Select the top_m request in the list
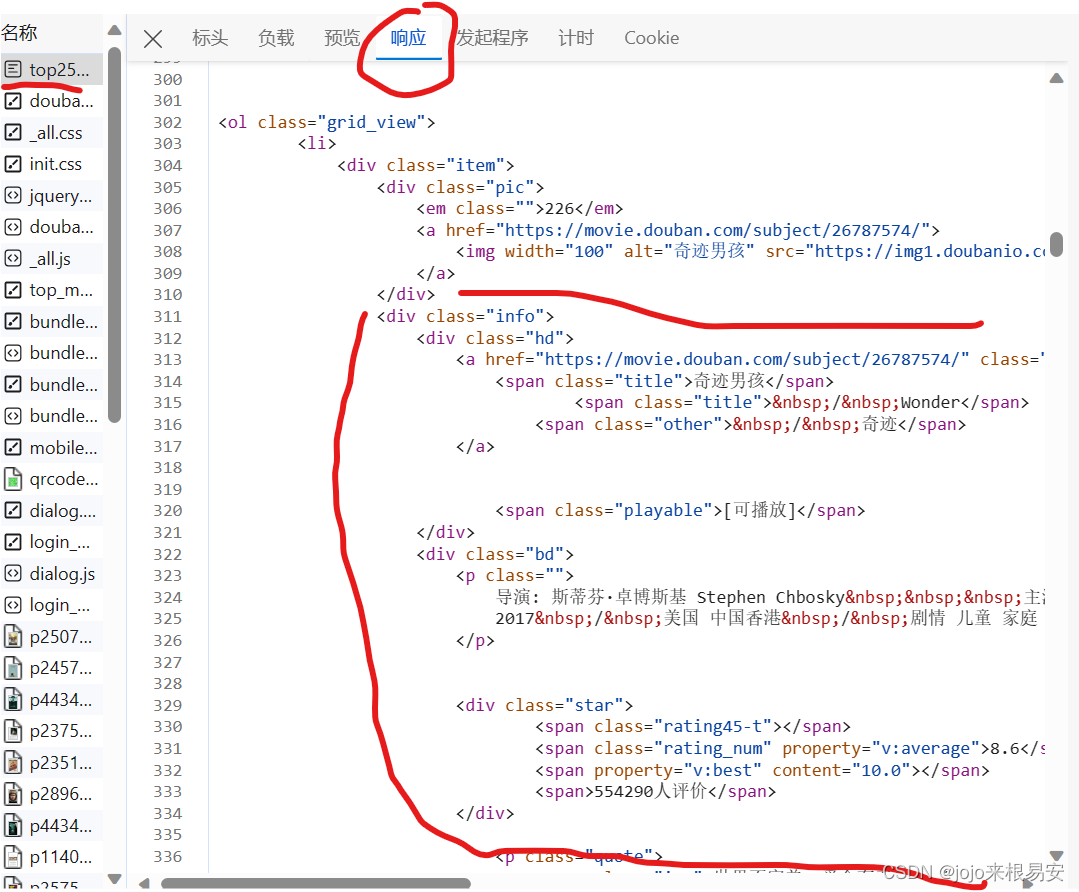Viewport: 1079px width, 892px height. click(x=61, y=290)
